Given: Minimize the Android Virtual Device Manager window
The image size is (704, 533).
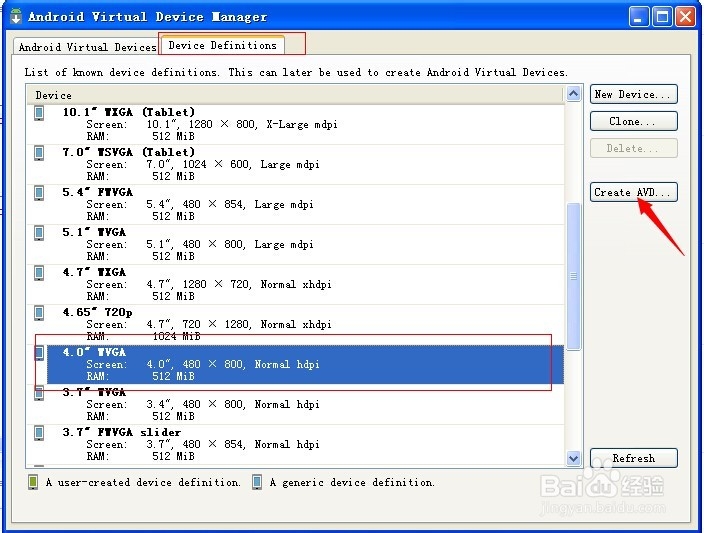Looking at the screenshot, I should click(x=638, y=17).
